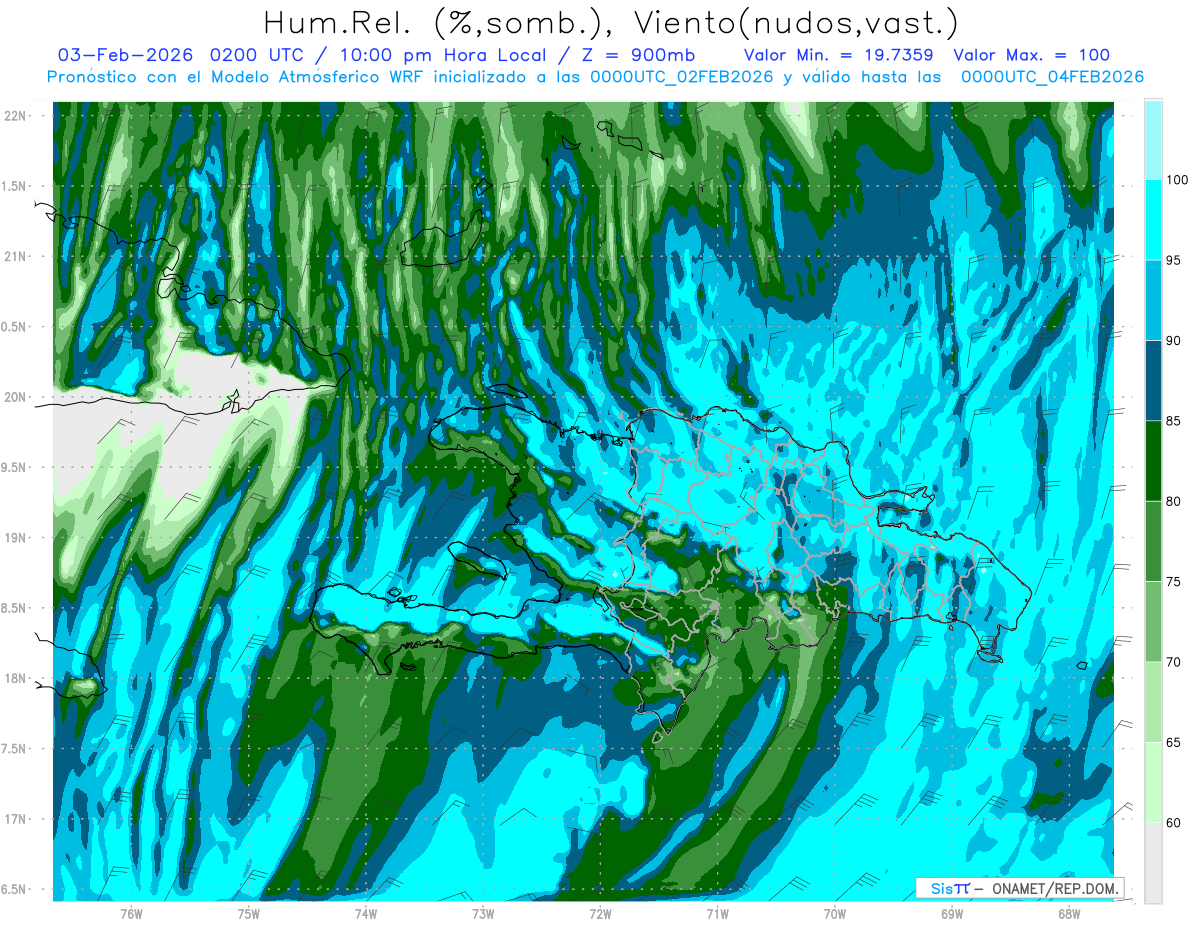Click the title 'Hum.Rel. (%,somb.), Viento(nudos,vast.)'
The width and height of the screenshot is (1200, 927).
pos(611,22)
